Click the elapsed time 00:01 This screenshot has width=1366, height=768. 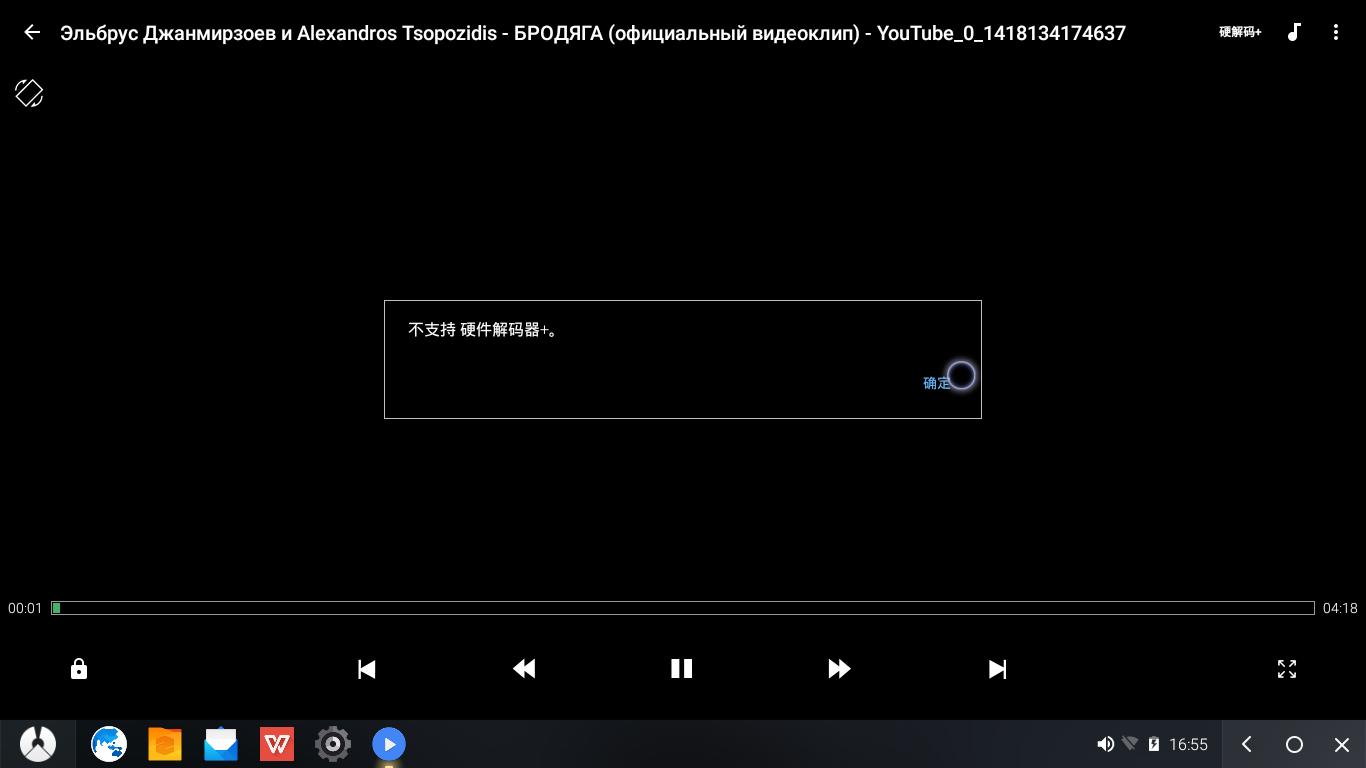(x=25, y=608)
